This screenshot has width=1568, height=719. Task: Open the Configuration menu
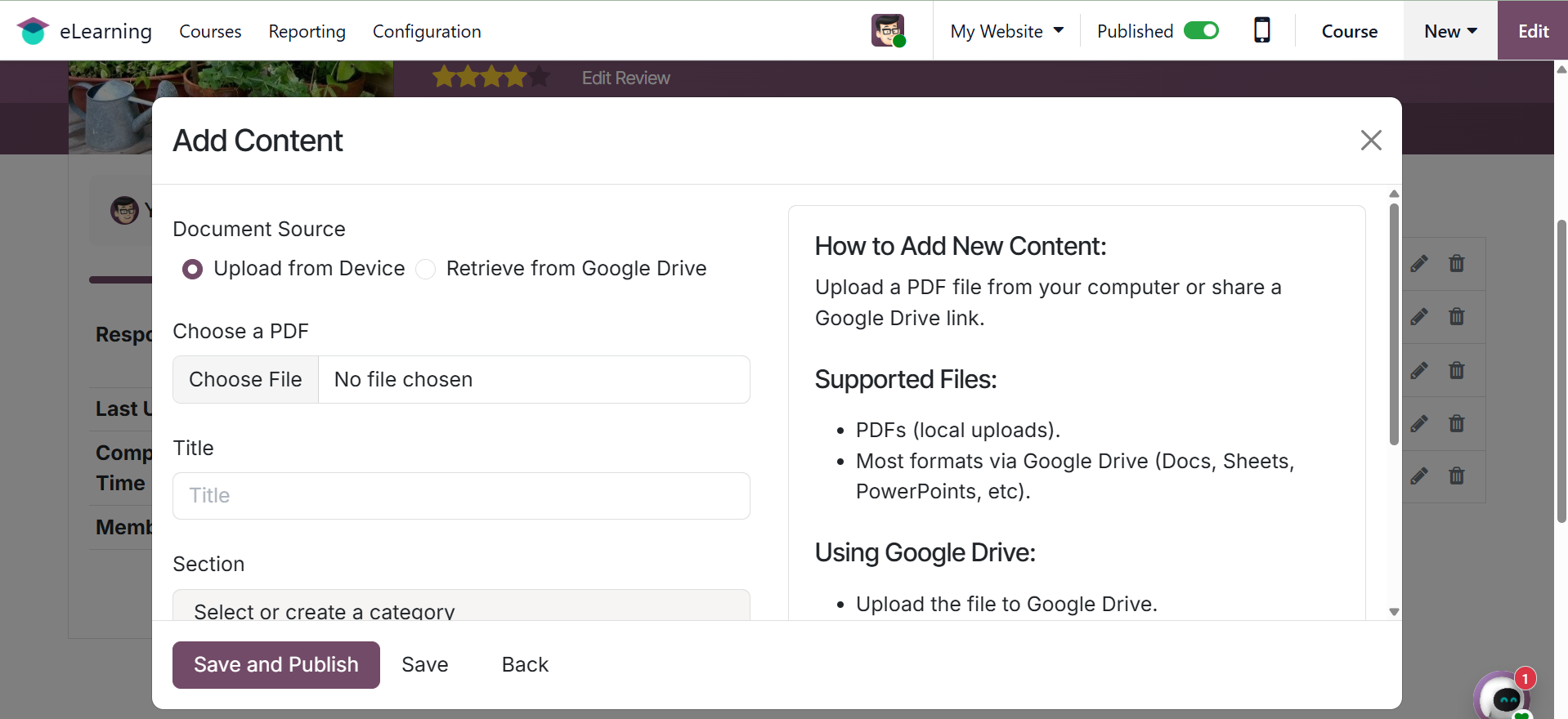[426, 31]
